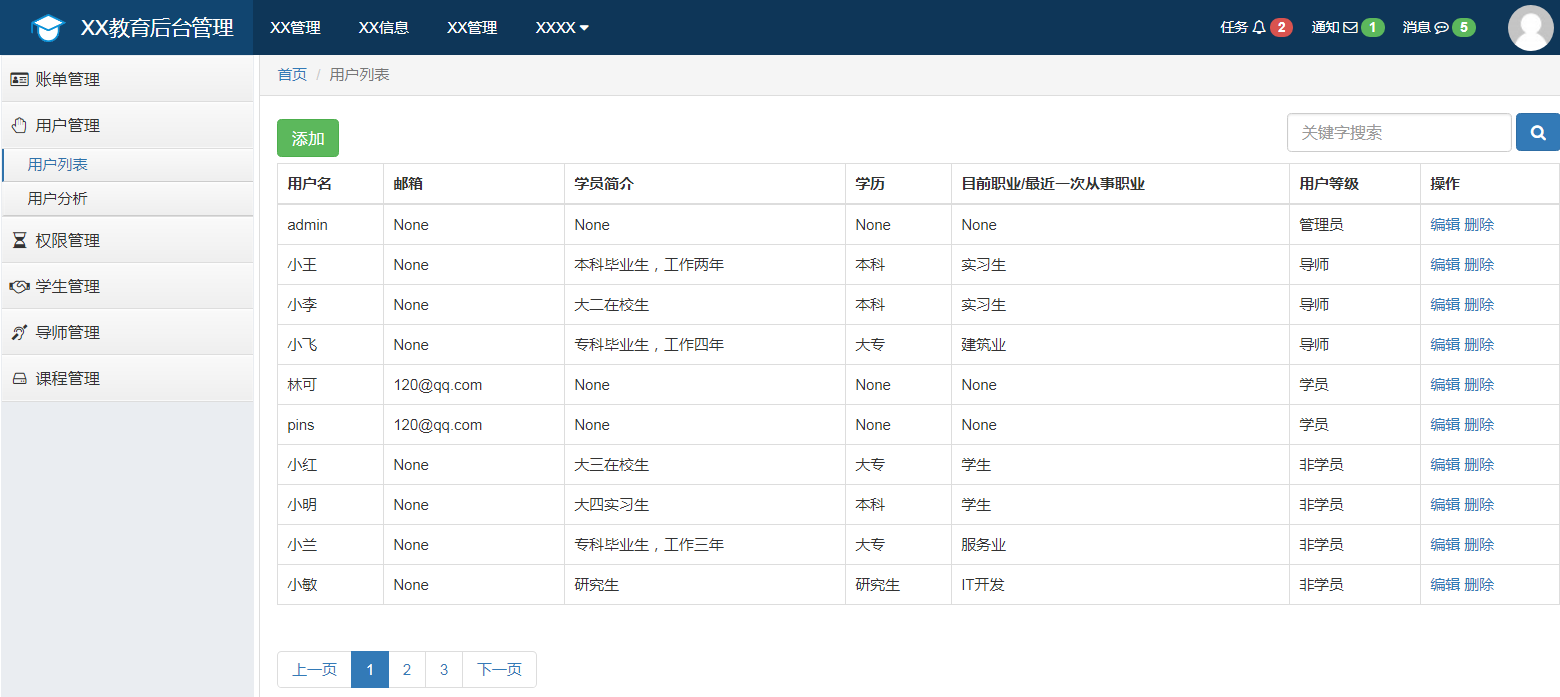Edit user 小红
Viewport: 1560px width, 697px height.
click(x=1445, y=465)
